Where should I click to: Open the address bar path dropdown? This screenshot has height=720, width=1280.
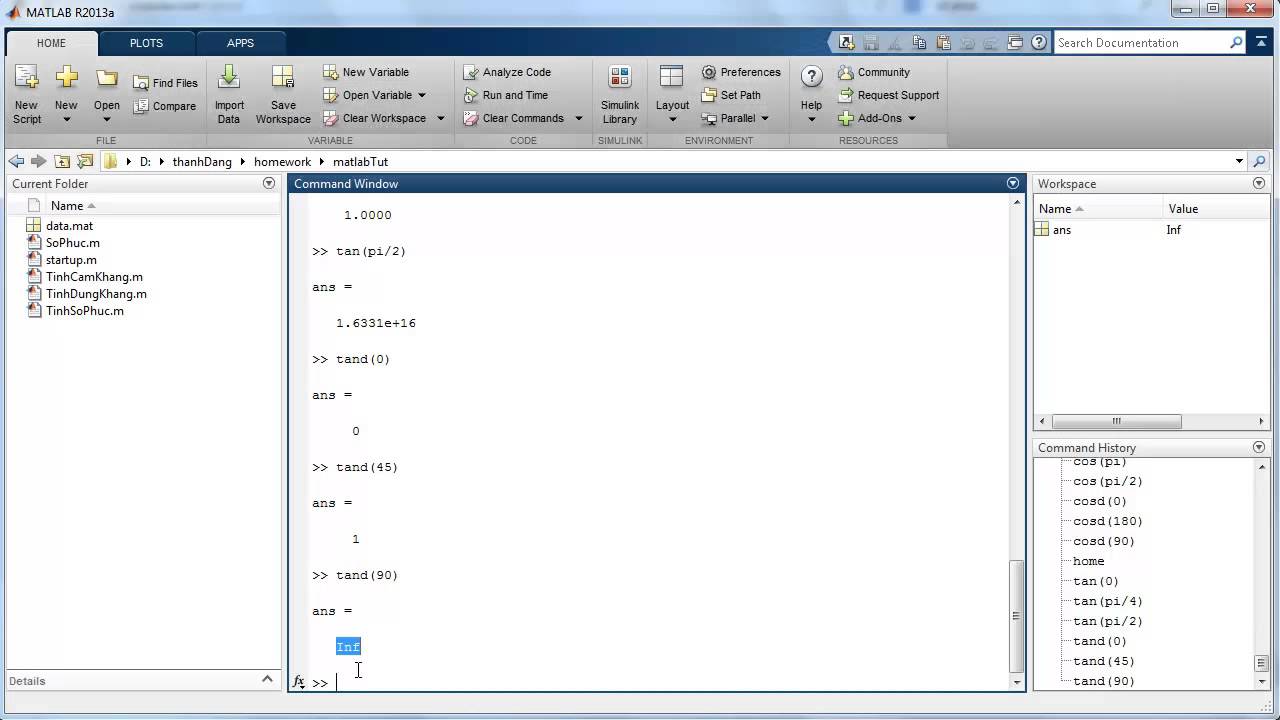(x=1239, y=161)
